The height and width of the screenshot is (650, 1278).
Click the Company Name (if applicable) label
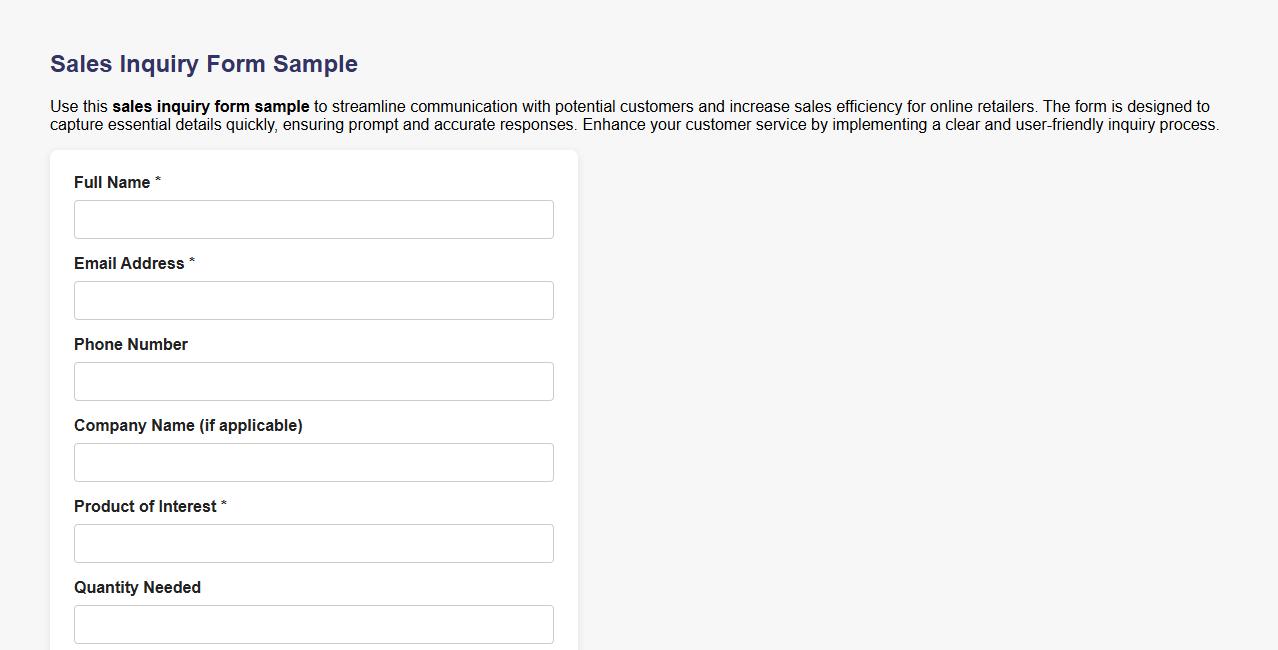coord(188,425)
